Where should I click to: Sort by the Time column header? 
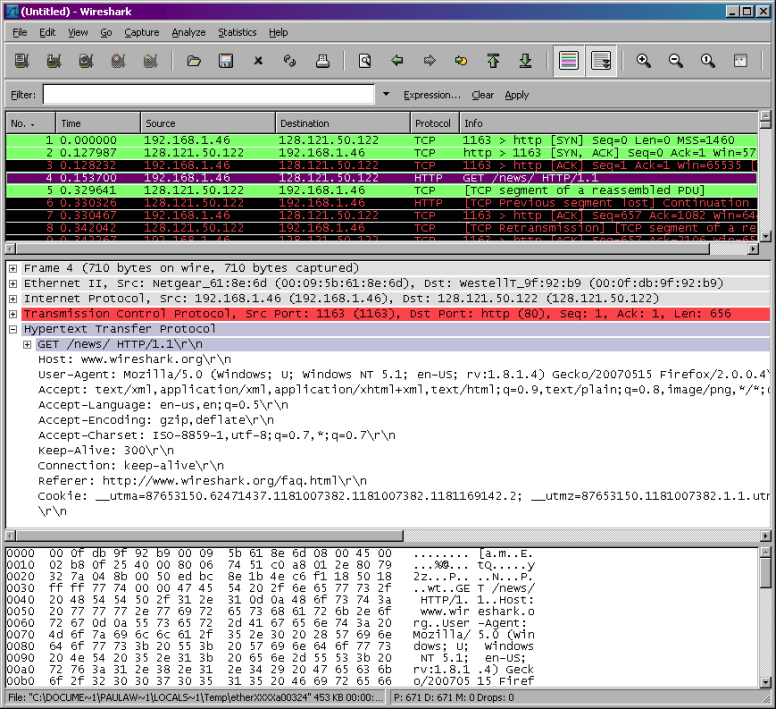click(x=98, y=123)
